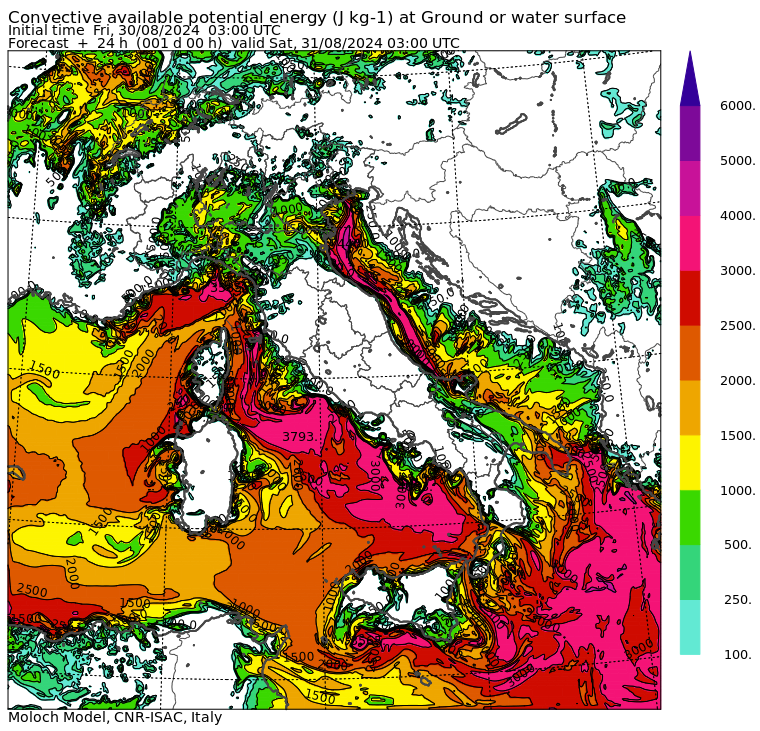Click the 'Forecast + 24 h' validity line

coord(234,43)
